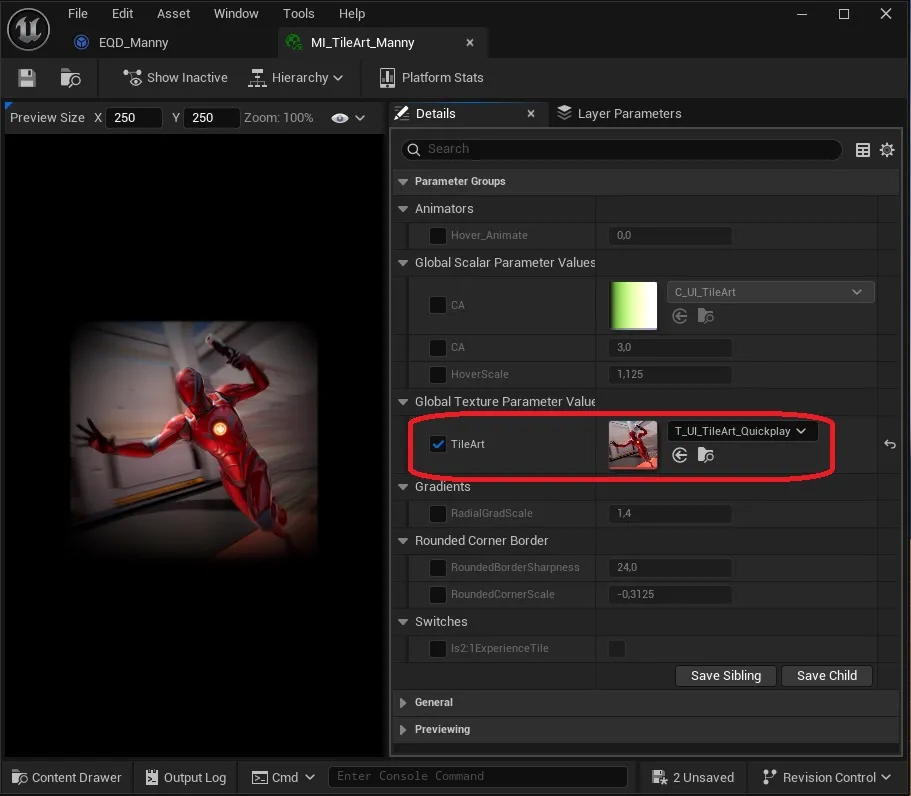Screen dimensions: 911x796
Task: Use selected asset for C_UI_TileArt
Action: pyautogui.click(x=680, y=316)
